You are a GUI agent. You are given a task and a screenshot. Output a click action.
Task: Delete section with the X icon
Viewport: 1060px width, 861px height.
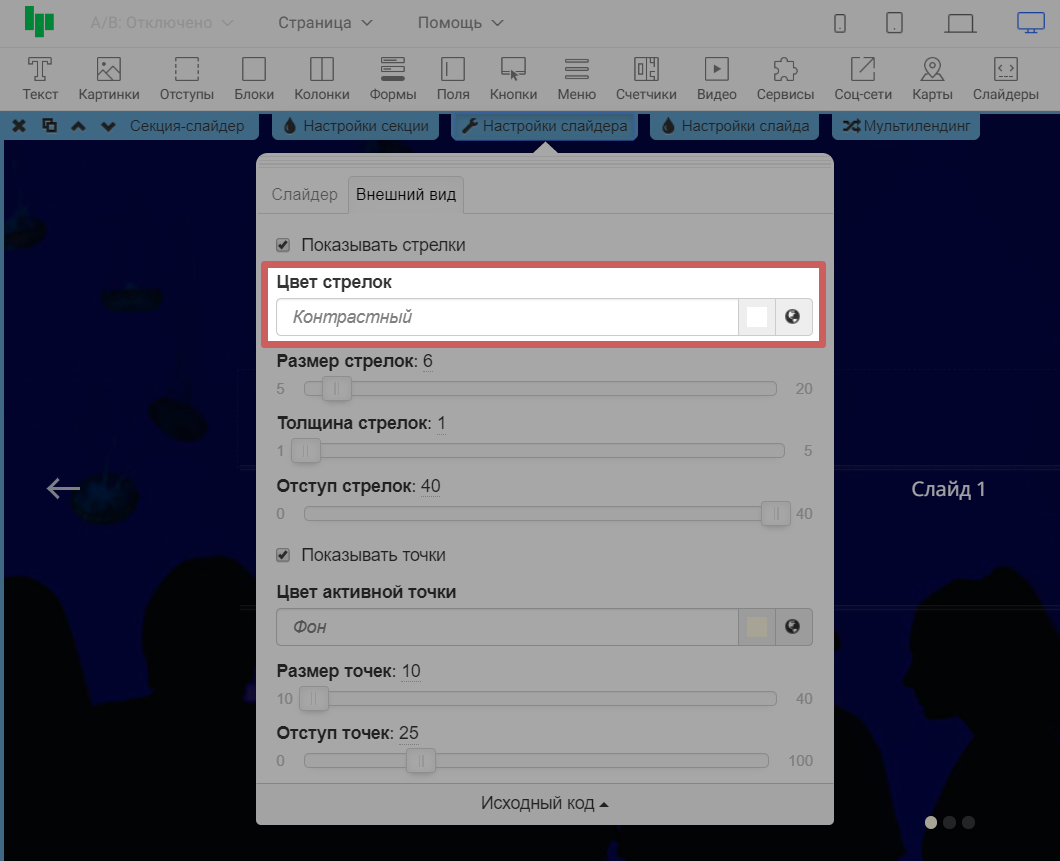pyautogui.click(x=19, y=126)
